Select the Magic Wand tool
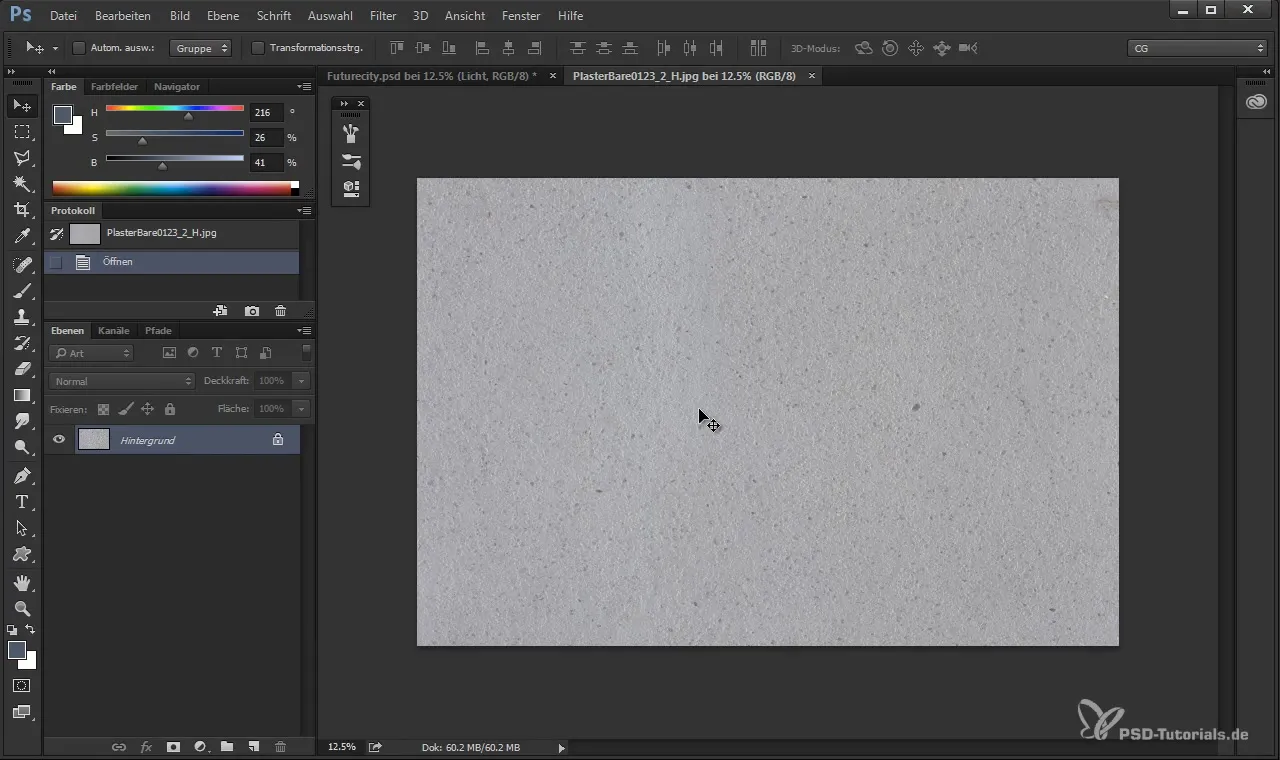Viewport: 1280px width, 760px height. pos(22,184)
